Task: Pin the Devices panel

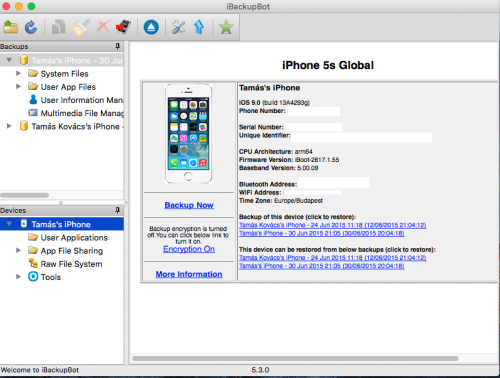Action: 117,210
